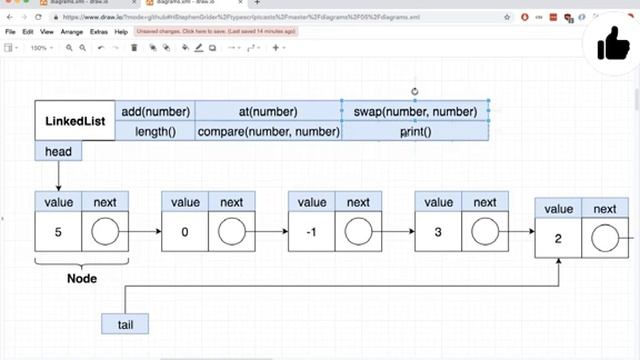640x360 pixels.
Task: Click the rotation handle above swap cell
Action: point(415,91)
